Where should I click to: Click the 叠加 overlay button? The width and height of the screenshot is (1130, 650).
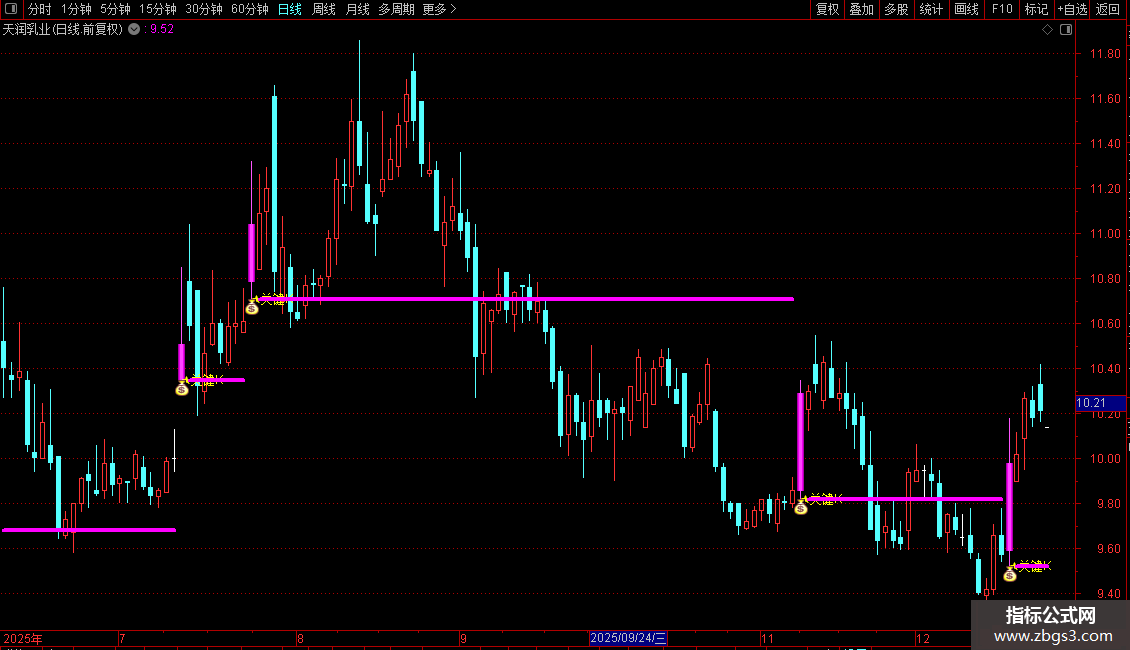[x=861, y=9]
